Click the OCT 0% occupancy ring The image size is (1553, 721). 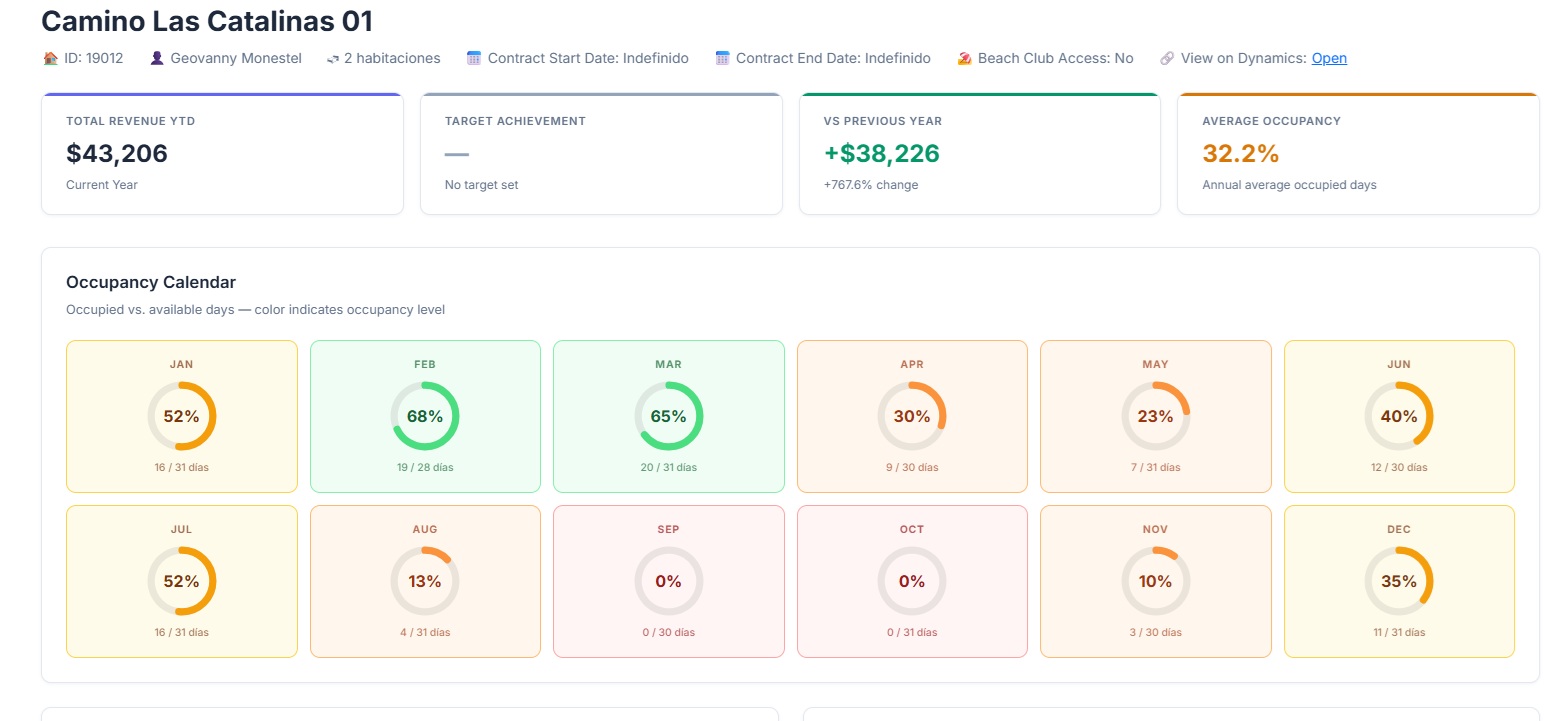point(912,581)
